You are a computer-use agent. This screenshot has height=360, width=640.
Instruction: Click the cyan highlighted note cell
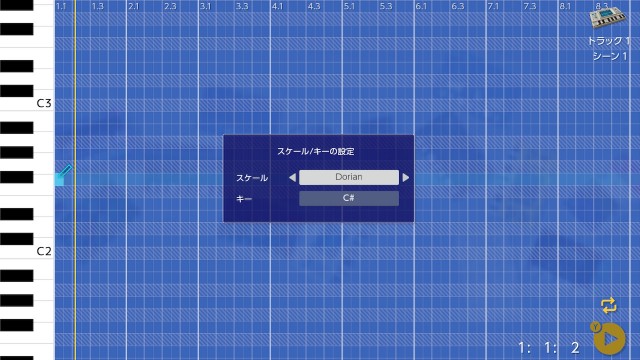coord(59,180)
